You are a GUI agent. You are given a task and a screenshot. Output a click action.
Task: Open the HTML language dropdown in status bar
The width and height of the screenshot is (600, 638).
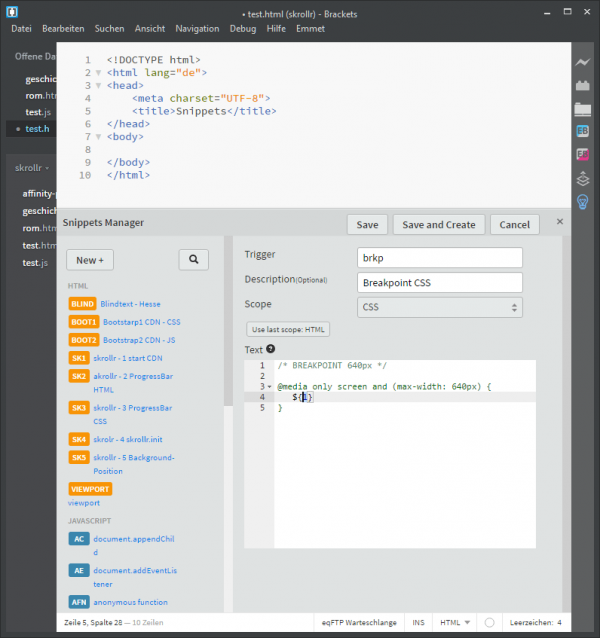pyautogui.click(x=455, y=623)
